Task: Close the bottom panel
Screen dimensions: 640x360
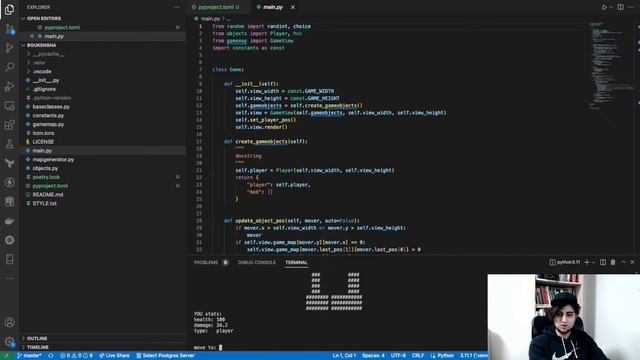Action: click(633, 262)
